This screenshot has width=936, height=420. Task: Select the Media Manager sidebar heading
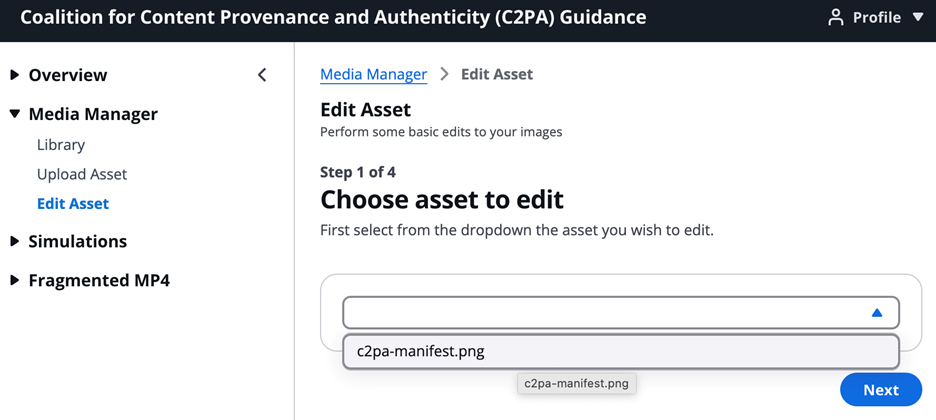point(93,114)
